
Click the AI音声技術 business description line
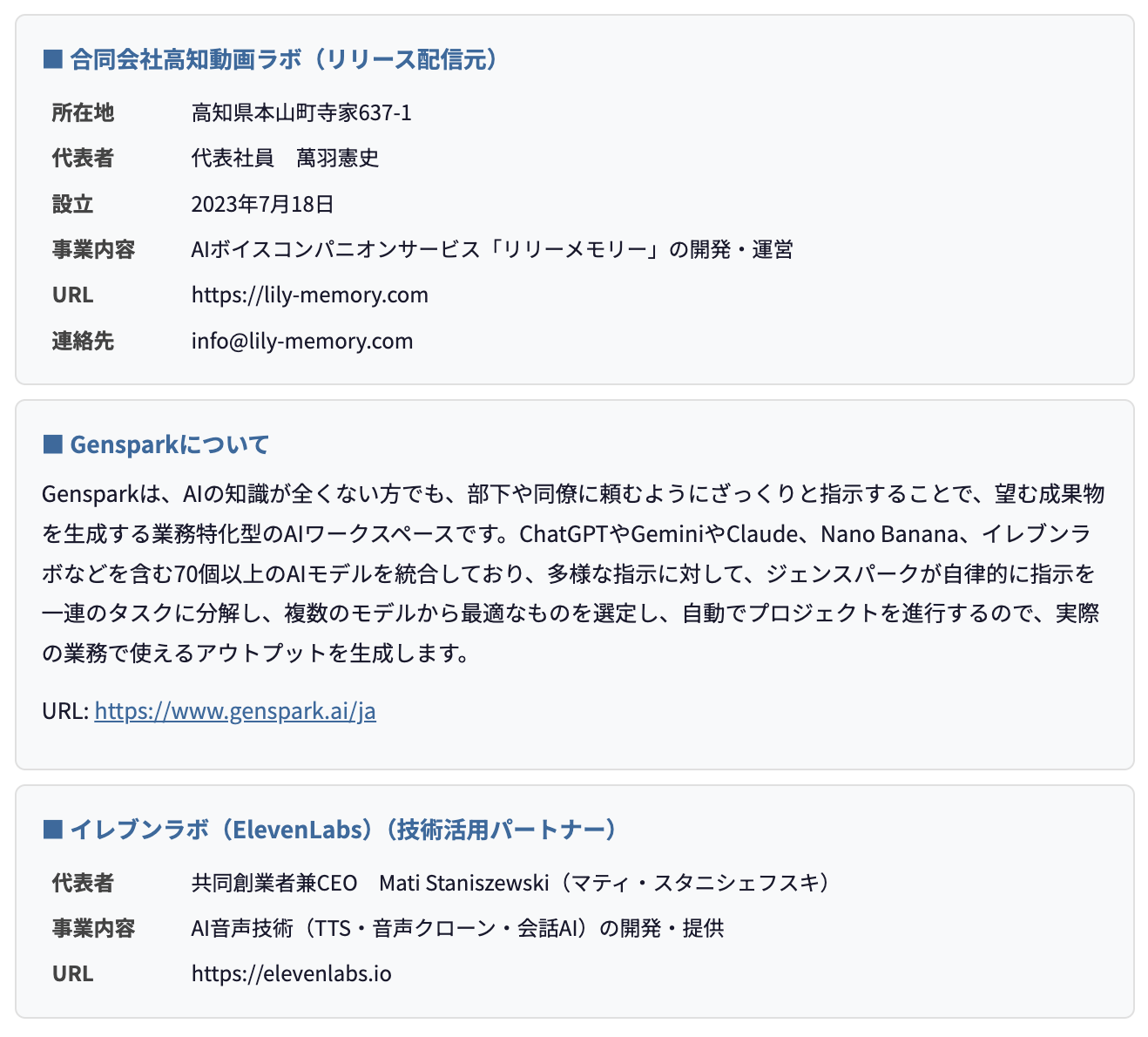pos(458,928)
